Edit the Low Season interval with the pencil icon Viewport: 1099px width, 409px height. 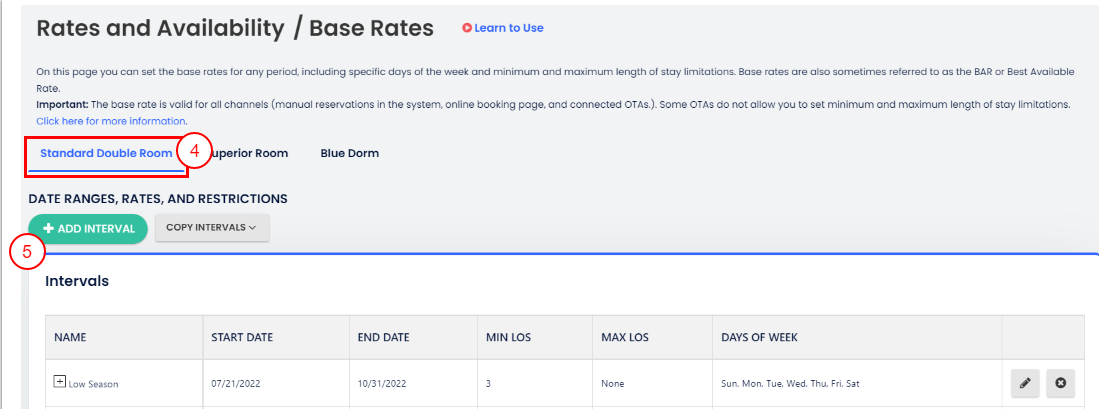pyautogui.click(x=1024, y=383)
